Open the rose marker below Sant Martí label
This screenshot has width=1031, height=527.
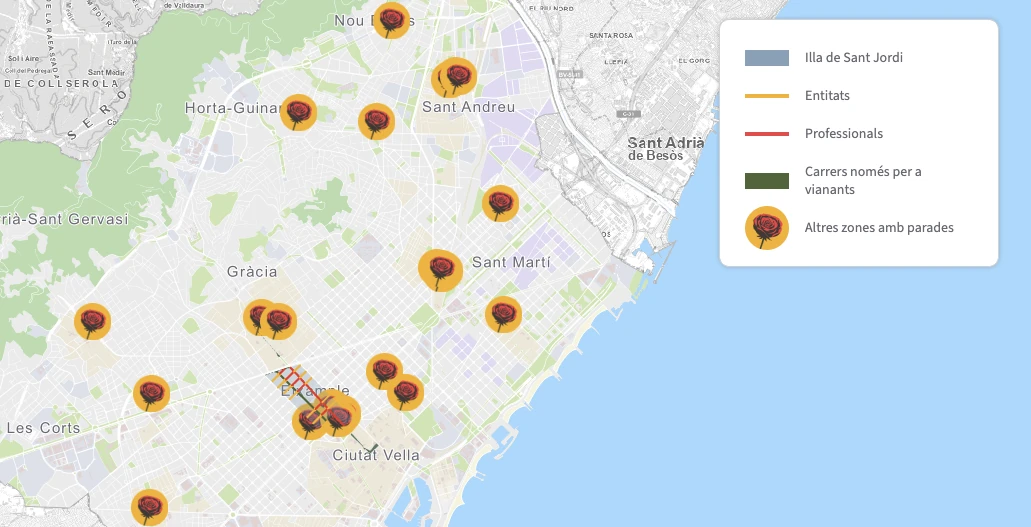click(x=503, y=314)
